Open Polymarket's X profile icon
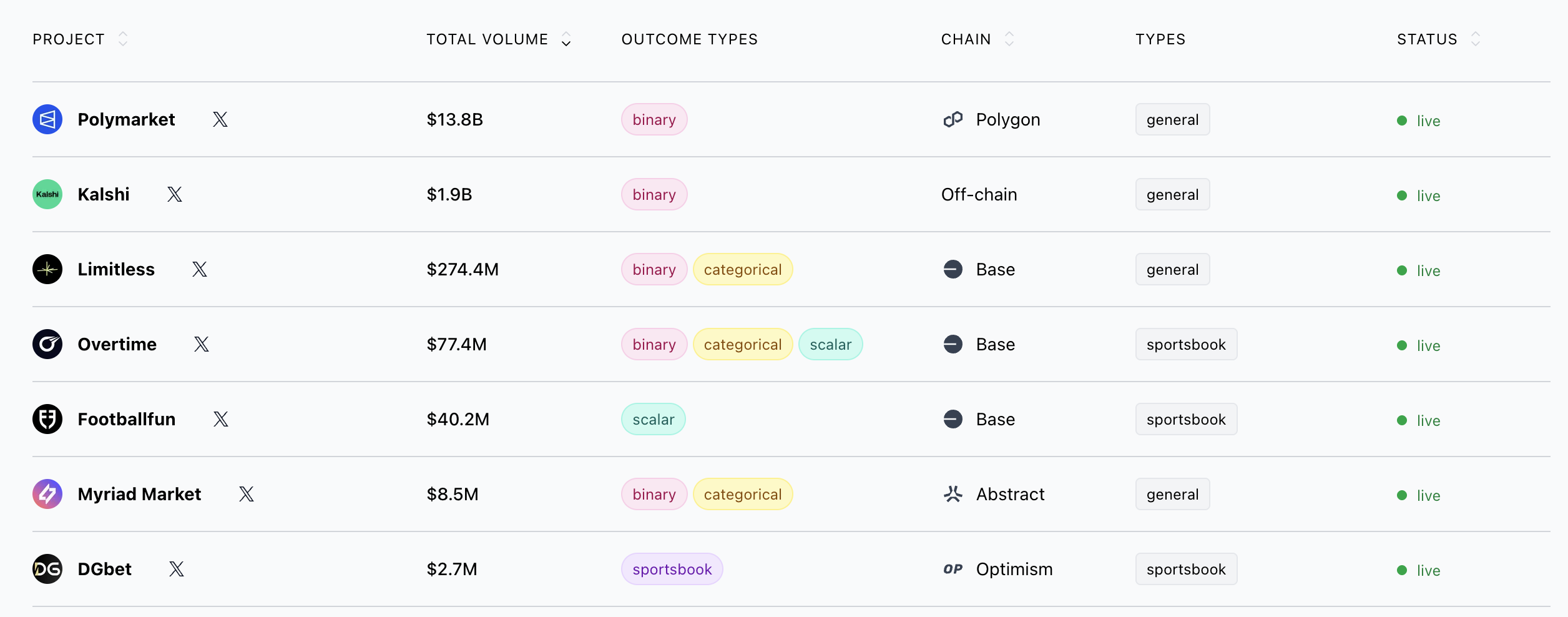1568x617 pixels. click(x=220, y=119)
